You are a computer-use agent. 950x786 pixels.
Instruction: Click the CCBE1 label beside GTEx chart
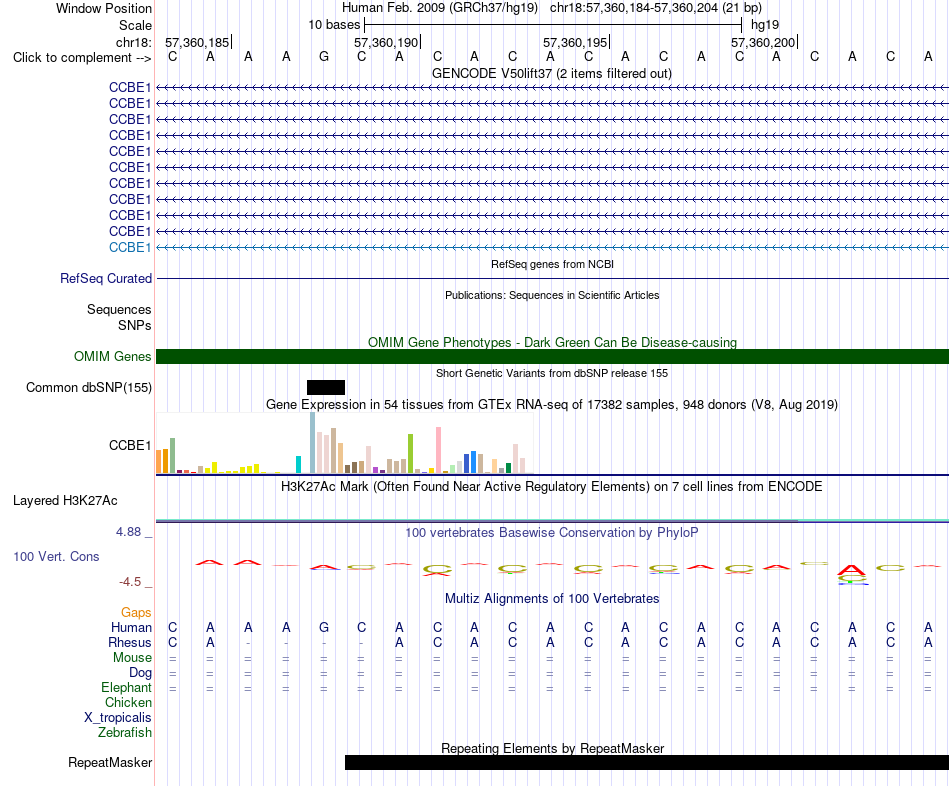[x=130, y=445]
